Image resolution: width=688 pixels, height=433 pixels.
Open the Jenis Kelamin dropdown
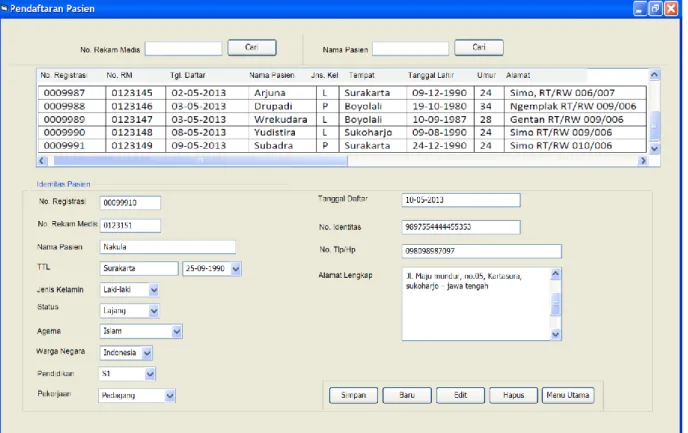(154, 290)
